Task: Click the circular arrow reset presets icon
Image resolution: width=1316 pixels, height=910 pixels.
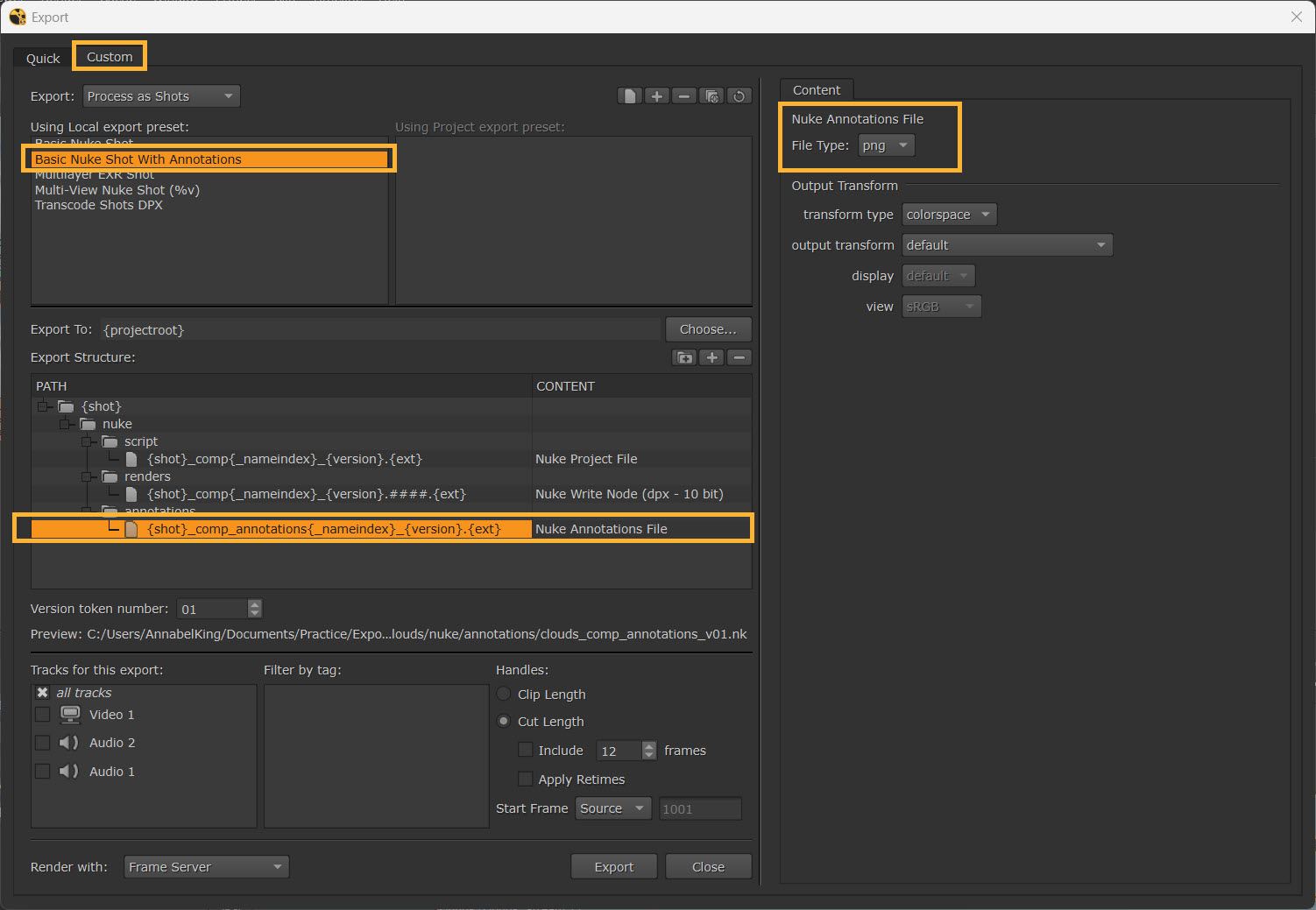Action: pyautogui.click(x=739, y=96)
